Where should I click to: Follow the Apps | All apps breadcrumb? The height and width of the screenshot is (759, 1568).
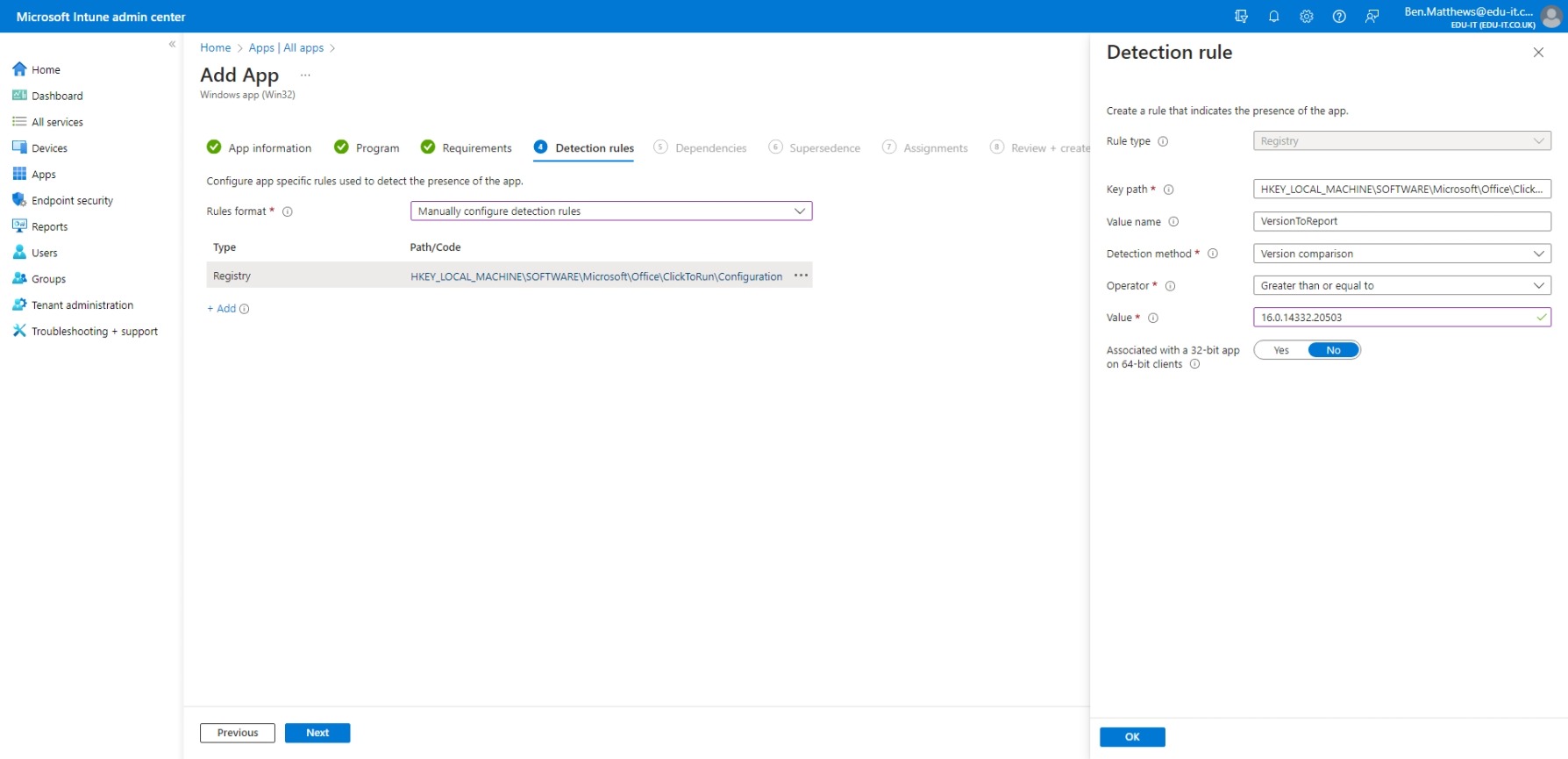(x=286, y=48)
